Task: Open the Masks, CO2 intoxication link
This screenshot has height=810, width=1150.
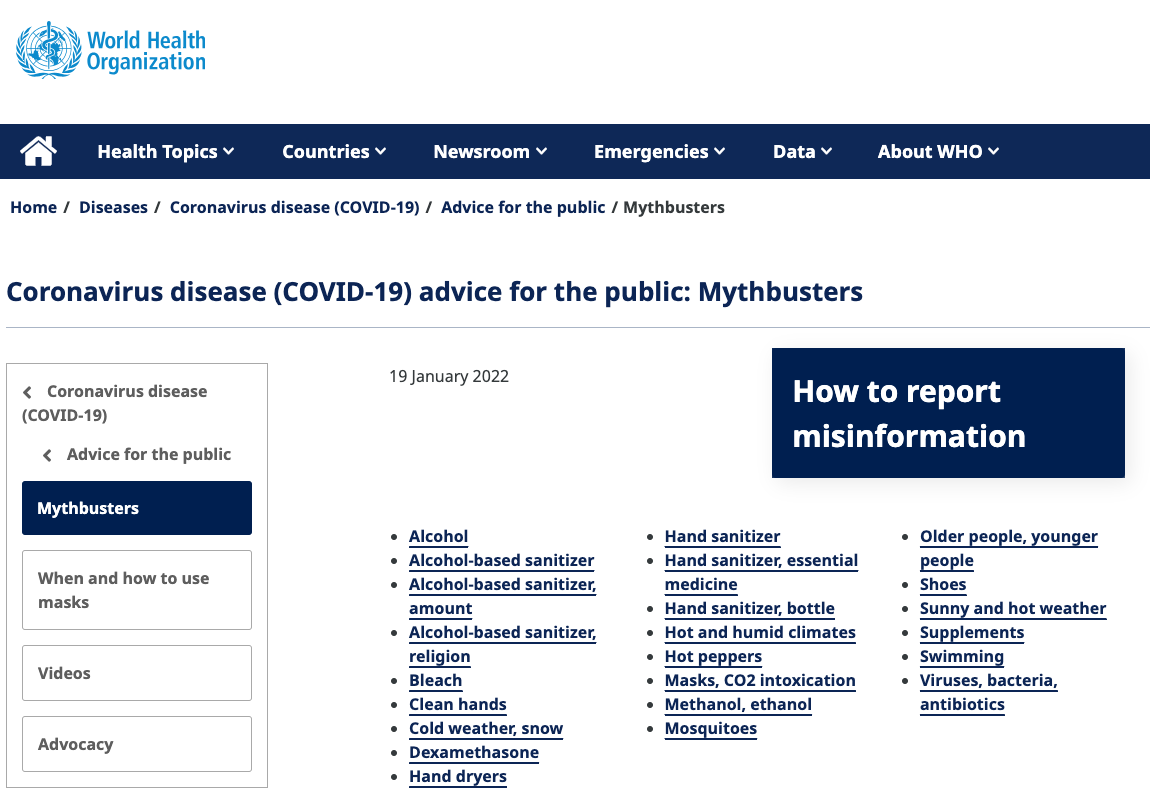Action: (760, 680)
